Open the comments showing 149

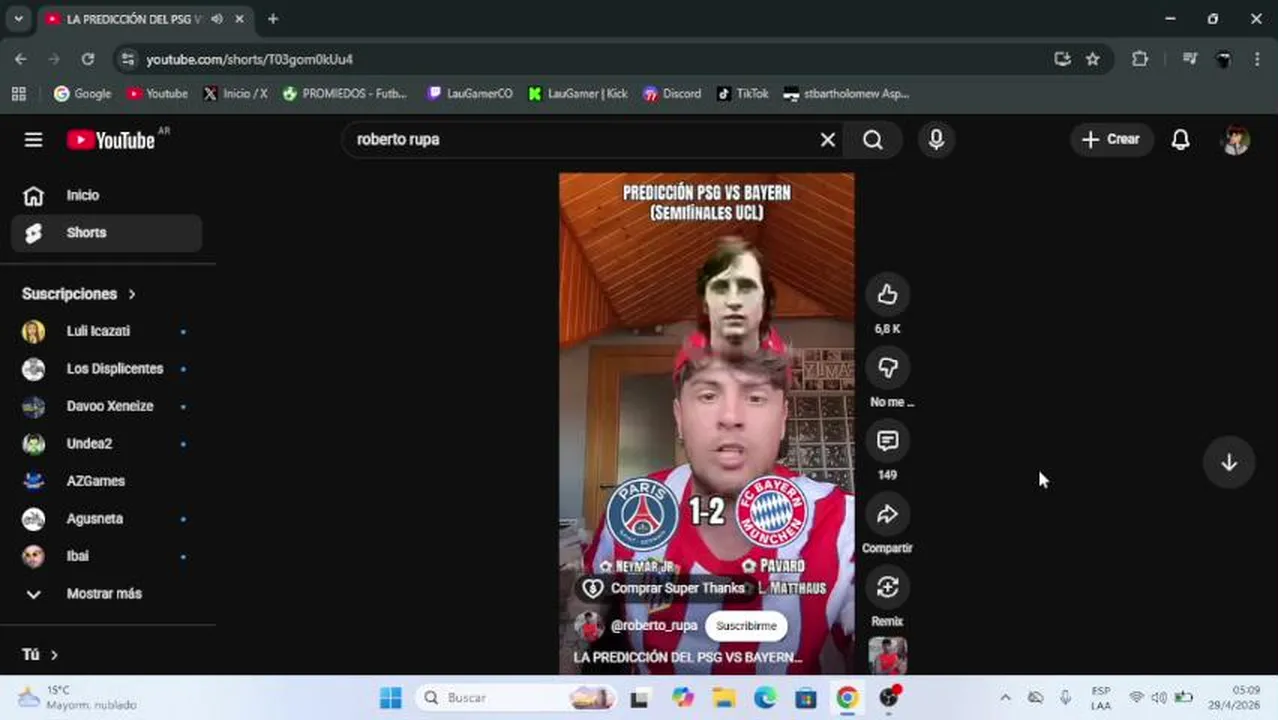click(x=887, y=440)
